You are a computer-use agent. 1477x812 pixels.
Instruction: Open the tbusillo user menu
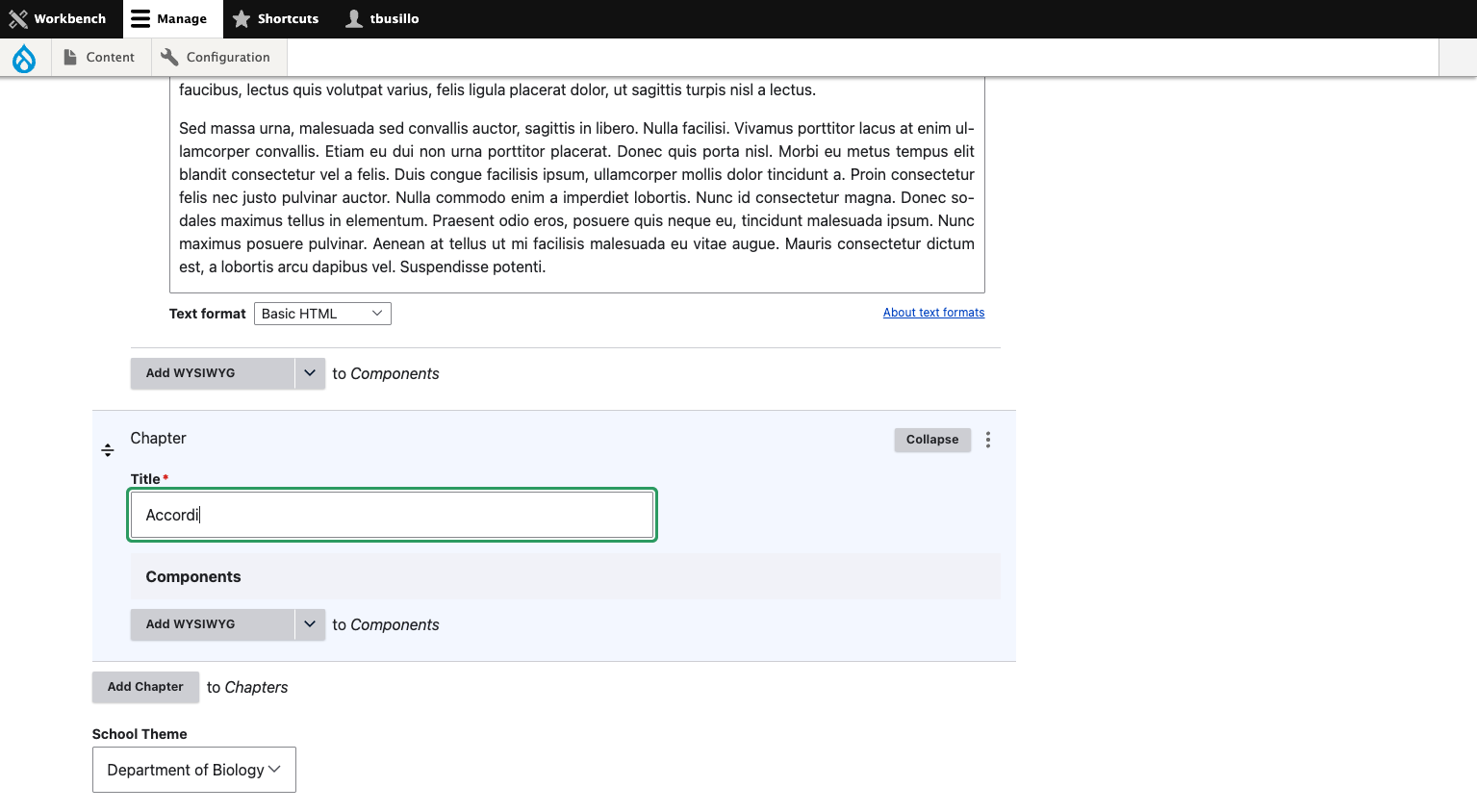pos(382,19)
